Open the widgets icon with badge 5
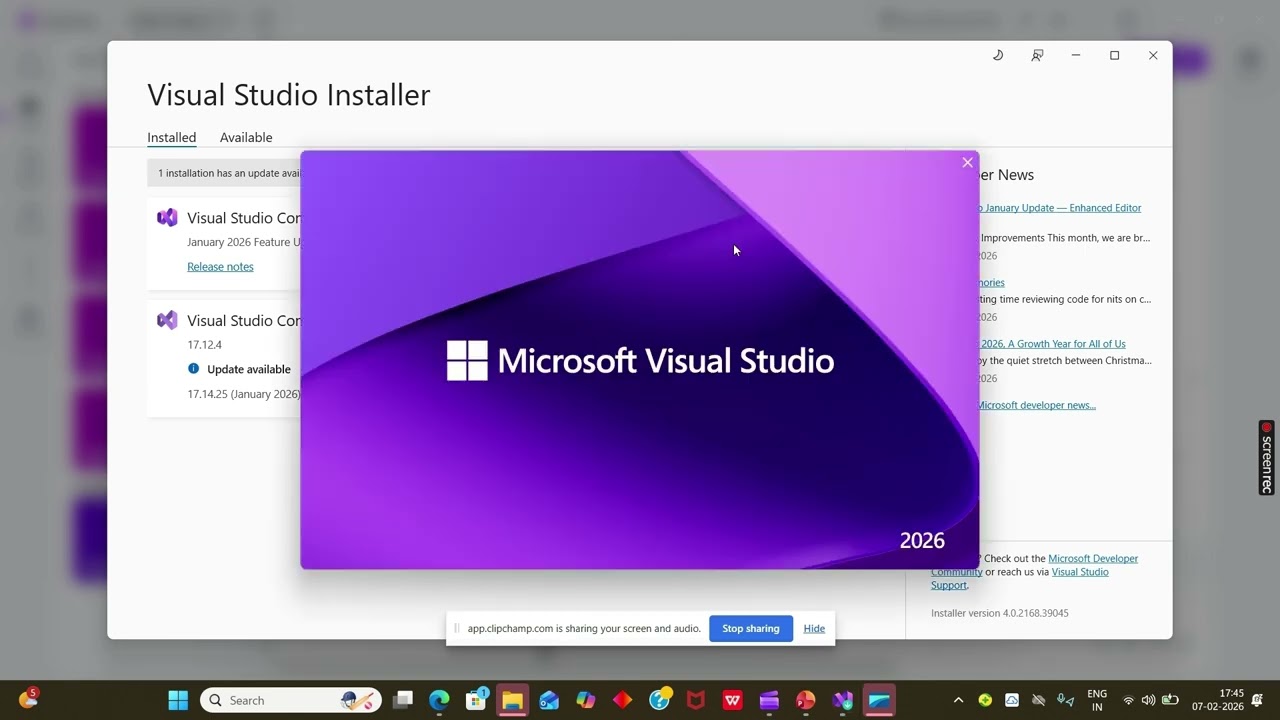 (x=28, y=699)
